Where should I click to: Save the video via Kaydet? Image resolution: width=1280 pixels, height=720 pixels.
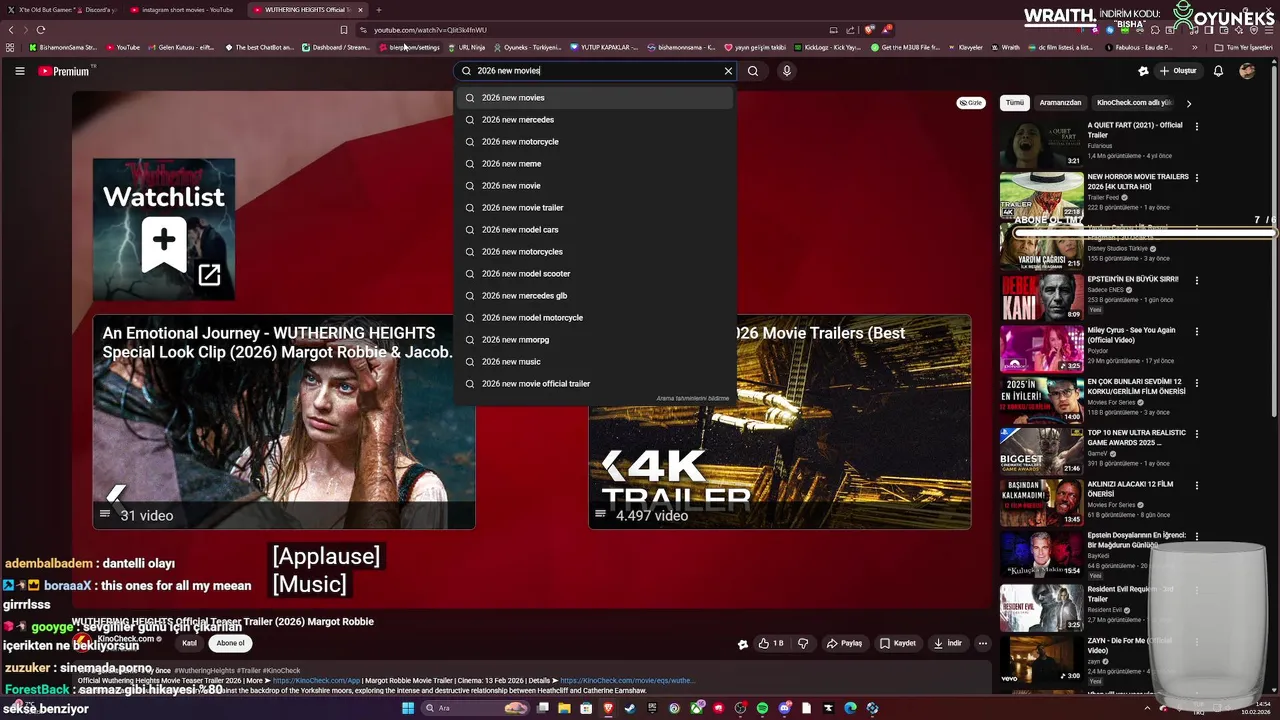coord(897,644)
